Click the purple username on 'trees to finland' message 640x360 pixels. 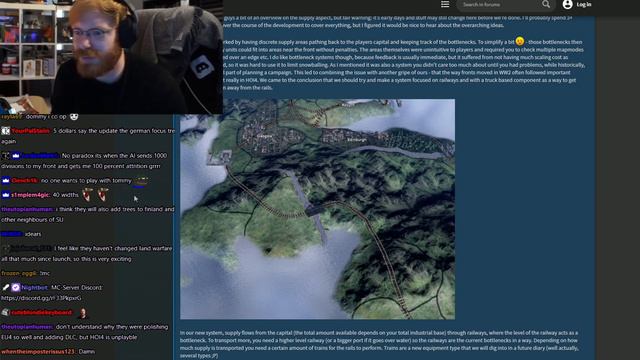(27, 209)
